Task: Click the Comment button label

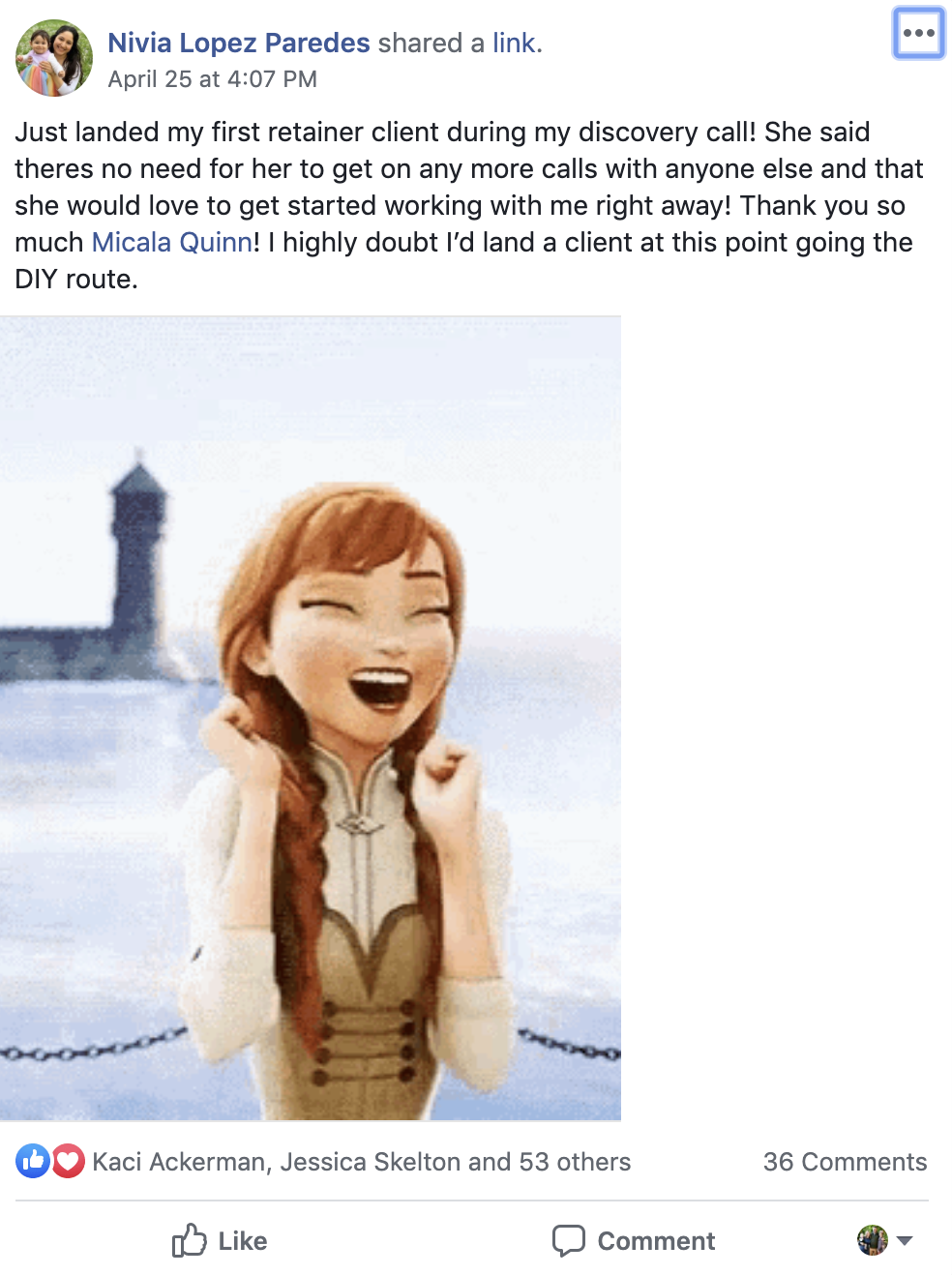Action: tap(656, 1241)
